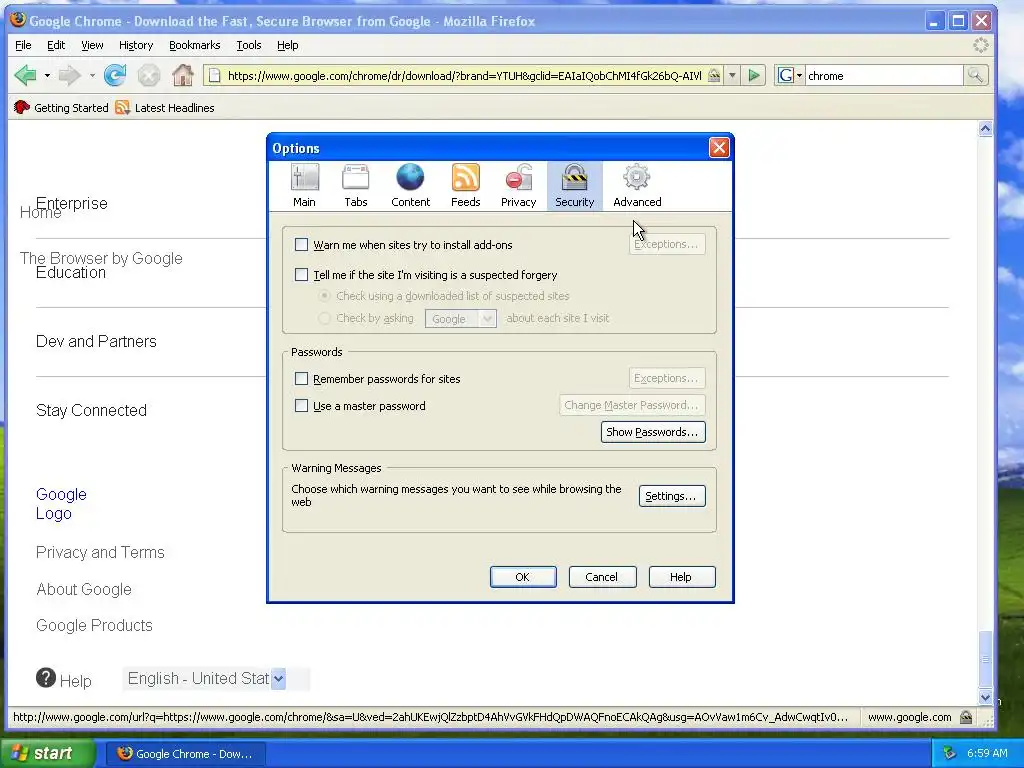This screenshot has height=768, width=1024.
Task: Open the Main options panel
Action: [x=304, y=186]
